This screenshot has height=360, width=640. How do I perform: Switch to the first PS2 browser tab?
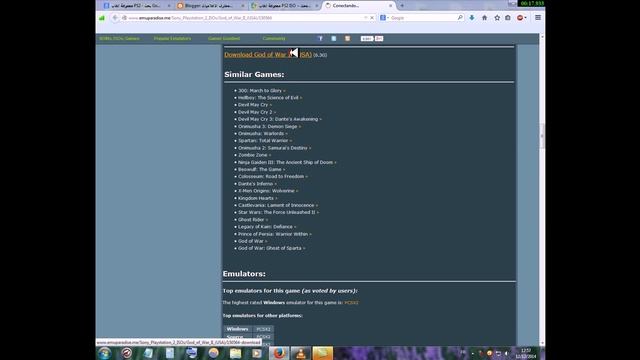[x=137, y=6]
